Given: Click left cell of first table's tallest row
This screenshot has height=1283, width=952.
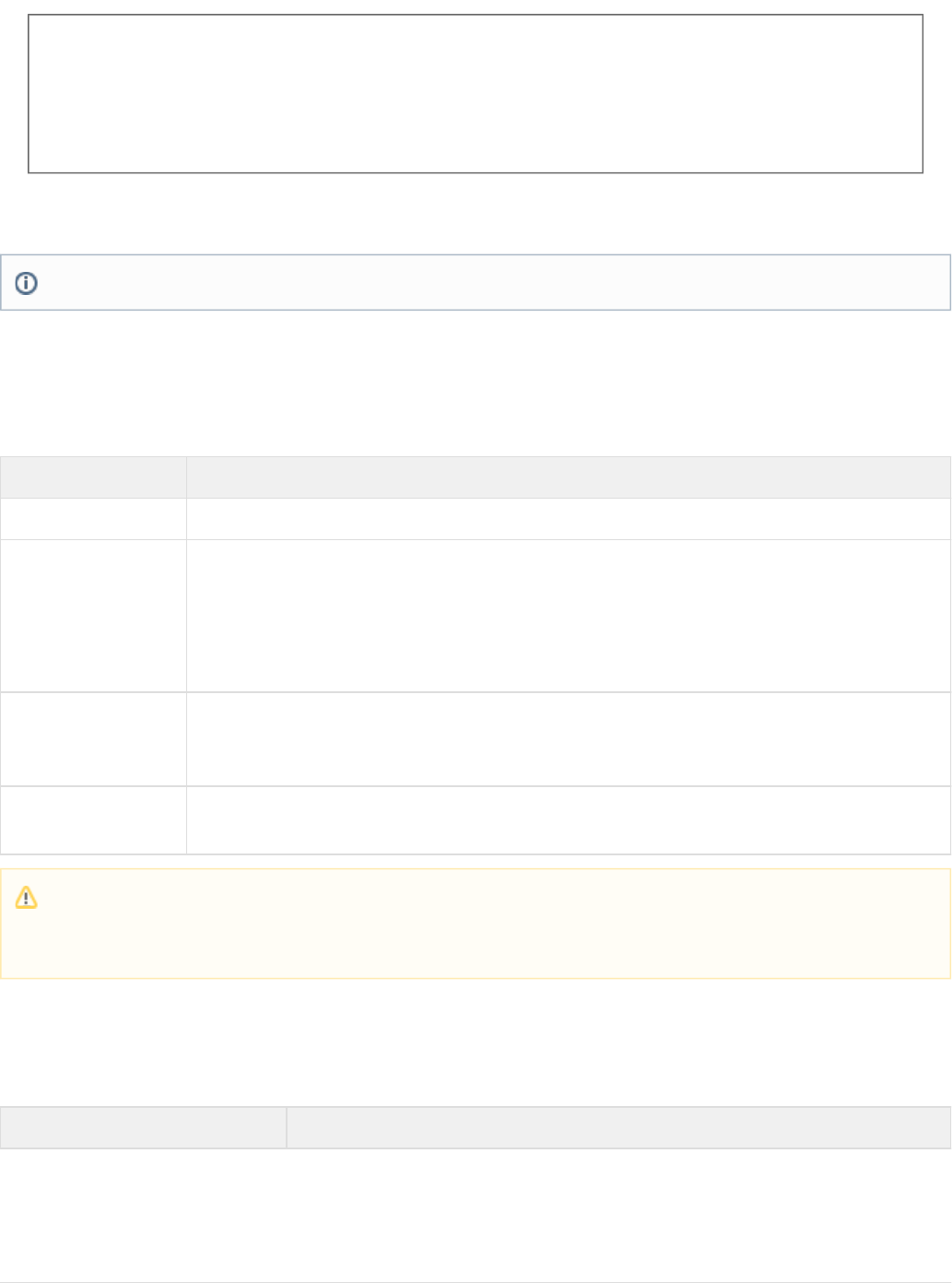Looking at the screenshot, I should pyautogui.click(x=93, y=616).
